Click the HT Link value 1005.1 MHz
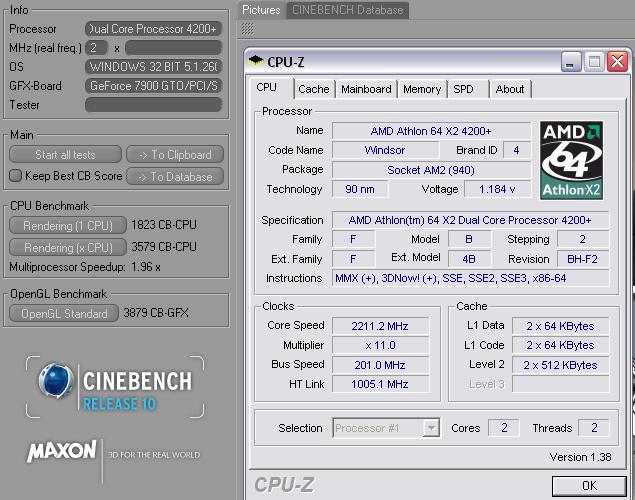635x500 pixels. 380,384
